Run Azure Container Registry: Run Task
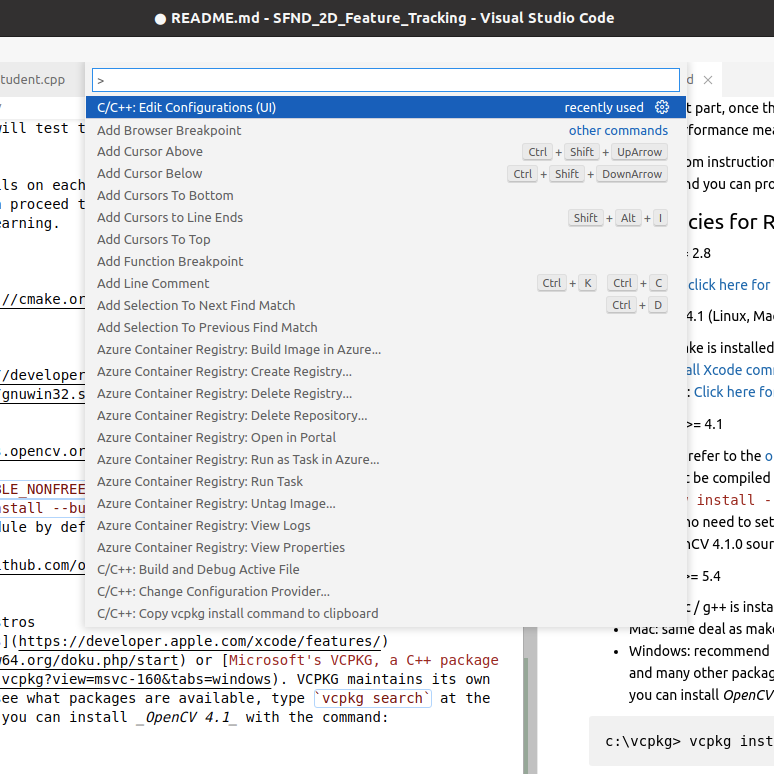Viewport: 774px width, 774px height. (386, 481)
